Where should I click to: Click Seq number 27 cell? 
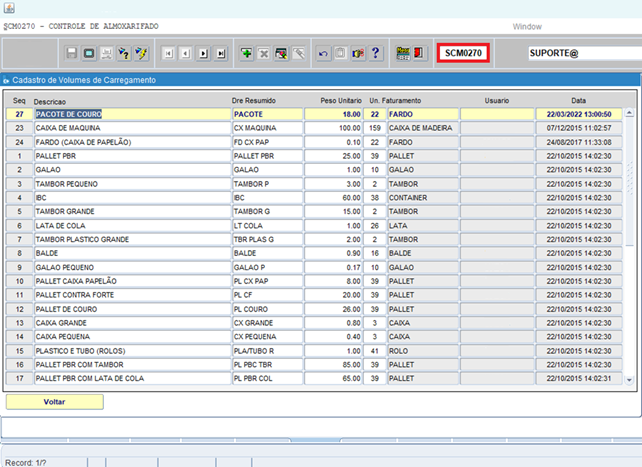tap(19, 114)
